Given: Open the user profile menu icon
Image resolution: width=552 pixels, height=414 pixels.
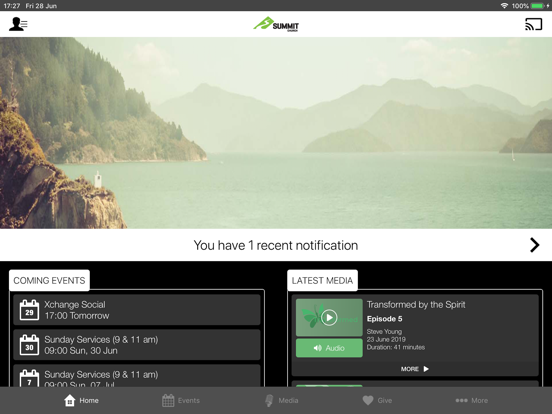Looking at the screenshot, I should [x=18, y=24].
